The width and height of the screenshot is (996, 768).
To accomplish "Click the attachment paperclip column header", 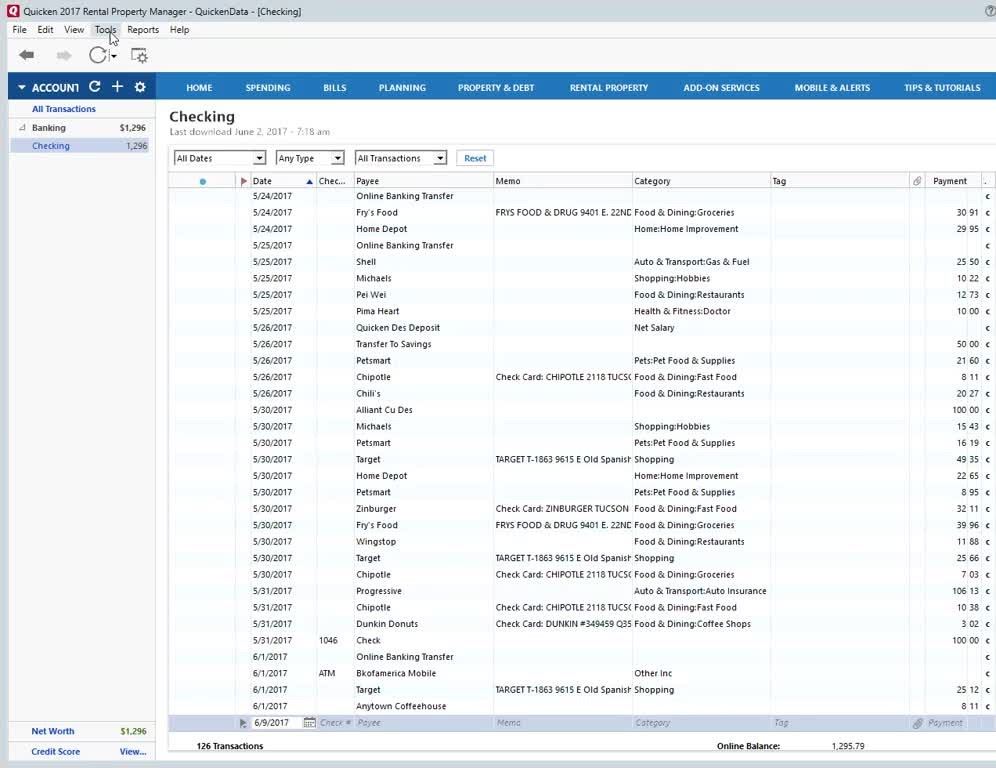I will pos(917,181).
